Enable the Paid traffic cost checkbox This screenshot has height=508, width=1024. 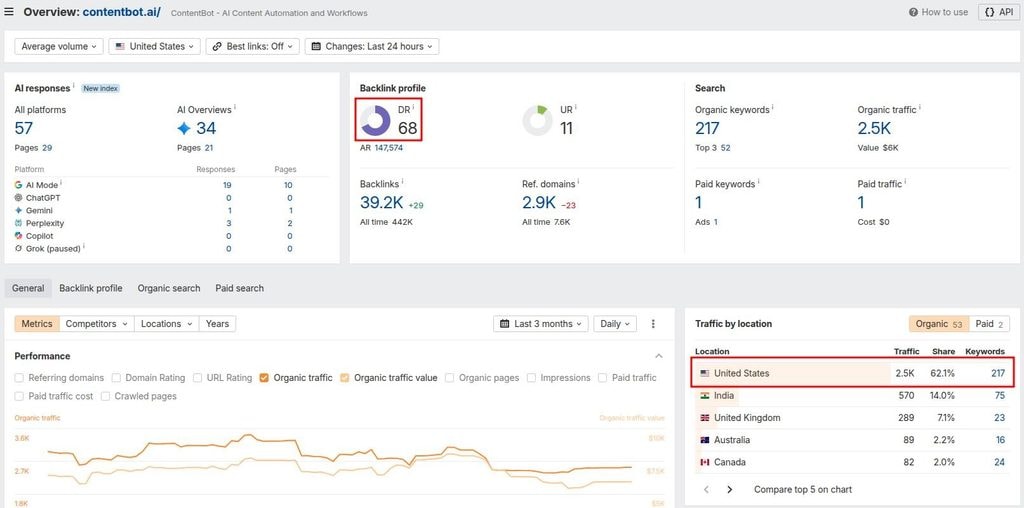[x=19, y=396]
